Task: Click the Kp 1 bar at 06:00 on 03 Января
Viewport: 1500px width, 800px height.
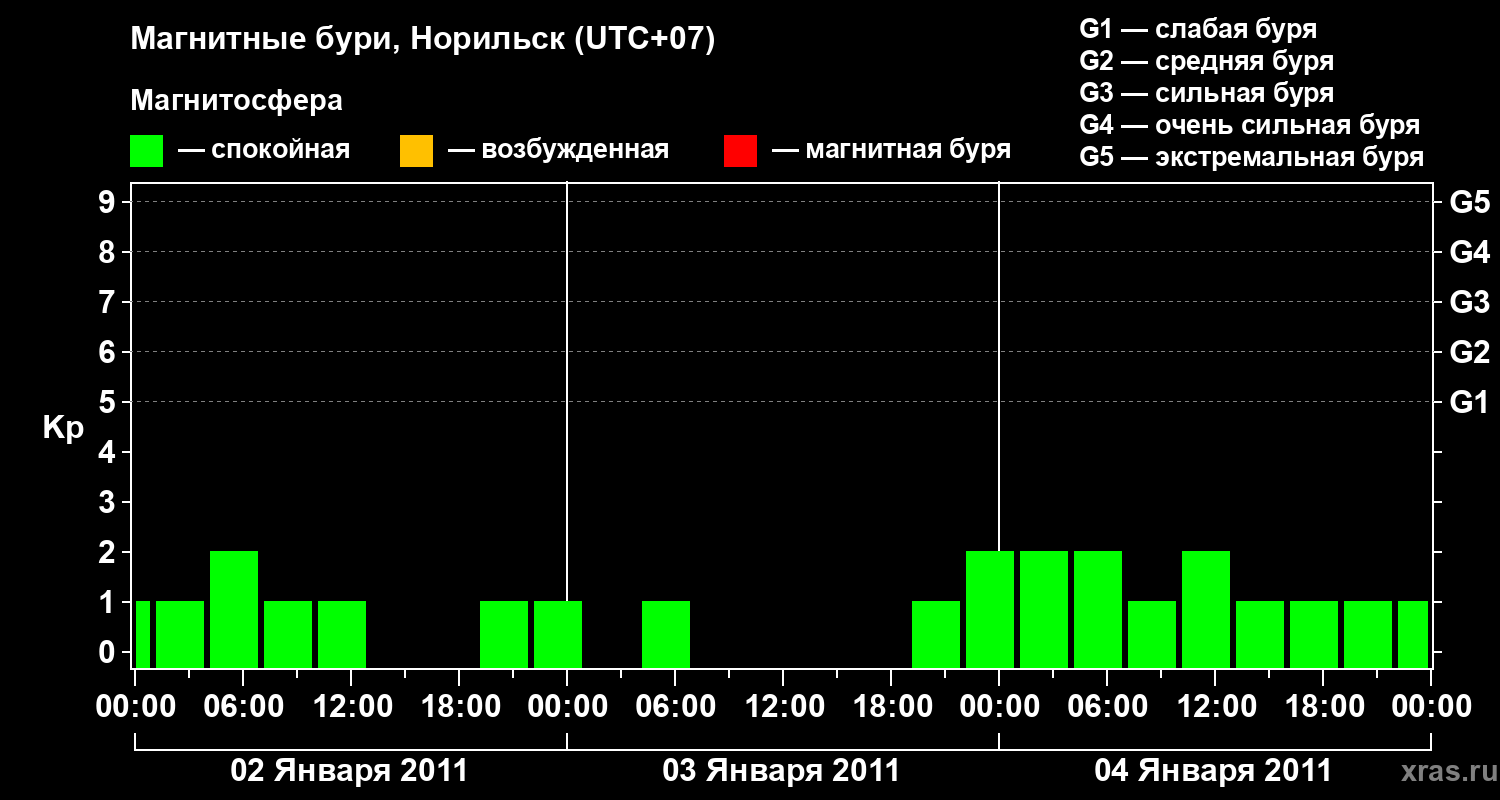Action: click(666, 634)
